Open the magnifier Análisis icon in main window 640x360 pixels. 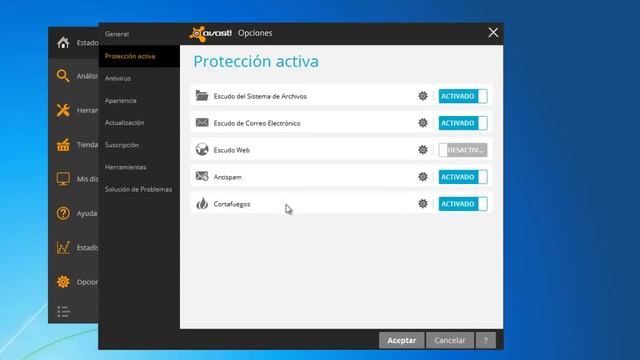(63, 76)
